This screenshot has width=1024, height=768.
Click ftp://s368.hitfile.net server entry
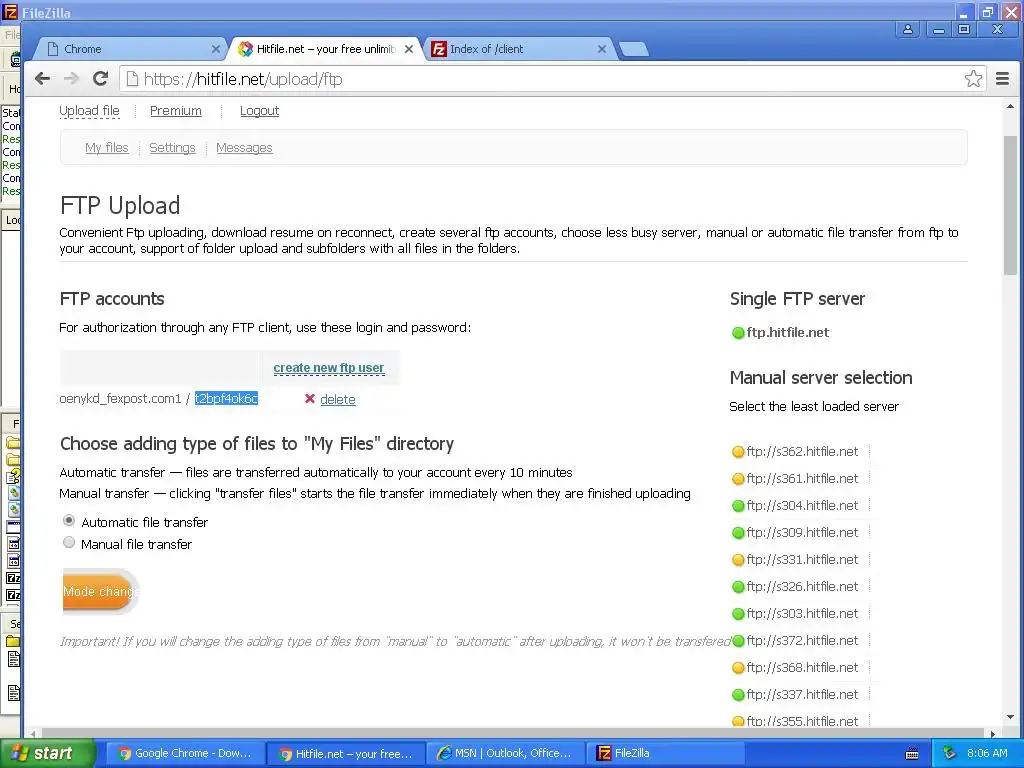[x=802, y=667]
